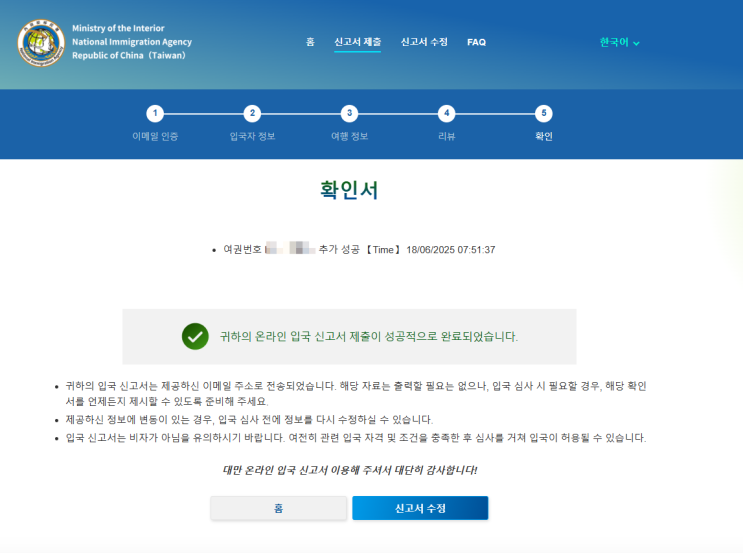
Task: Open the FAQ navigation item
Action: pos(476,42)
